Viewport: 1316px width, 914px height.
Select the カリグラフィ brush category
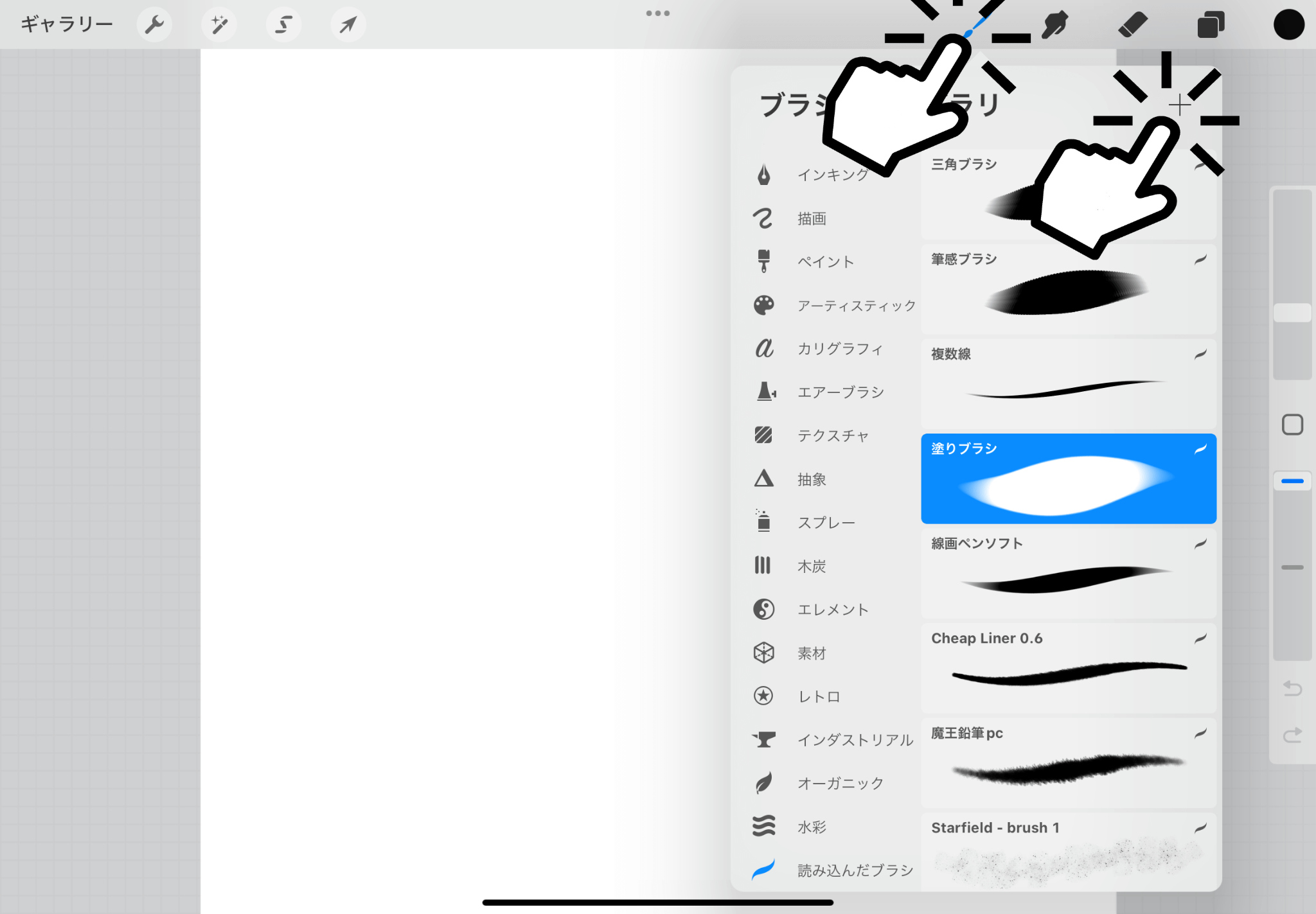coord(839,349)
